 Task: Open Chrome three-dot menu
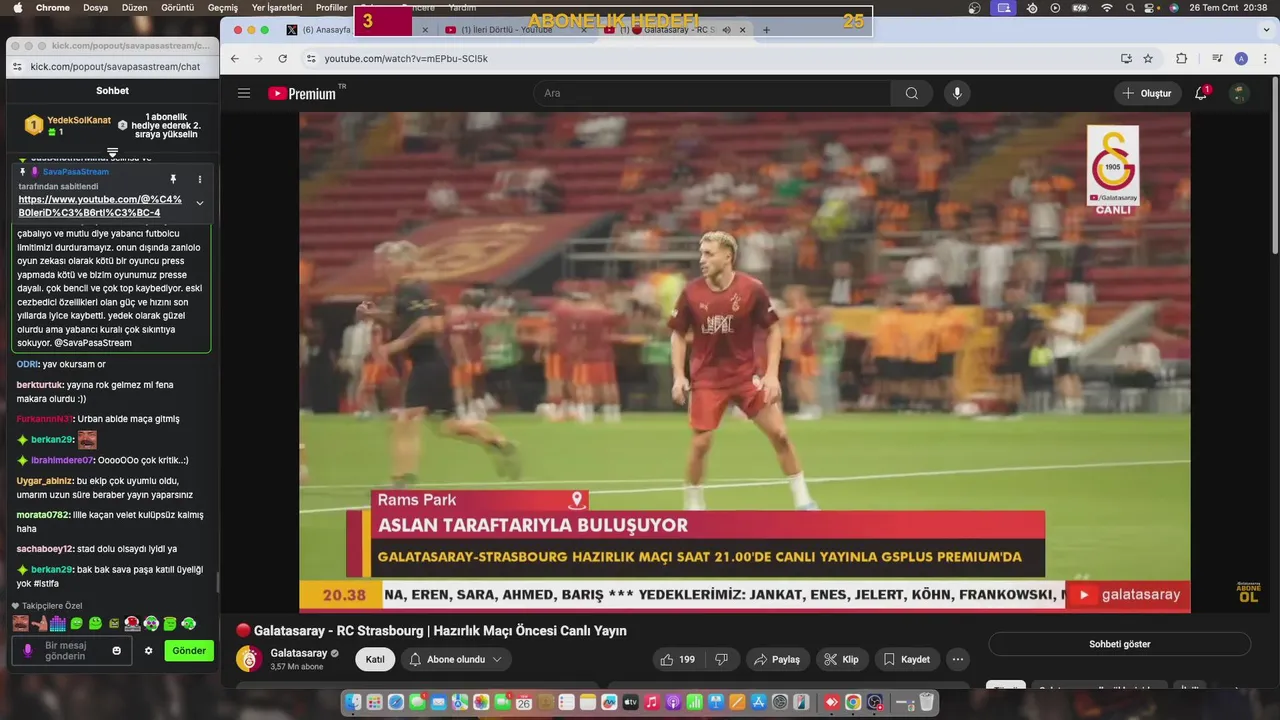pos(1263,59)
